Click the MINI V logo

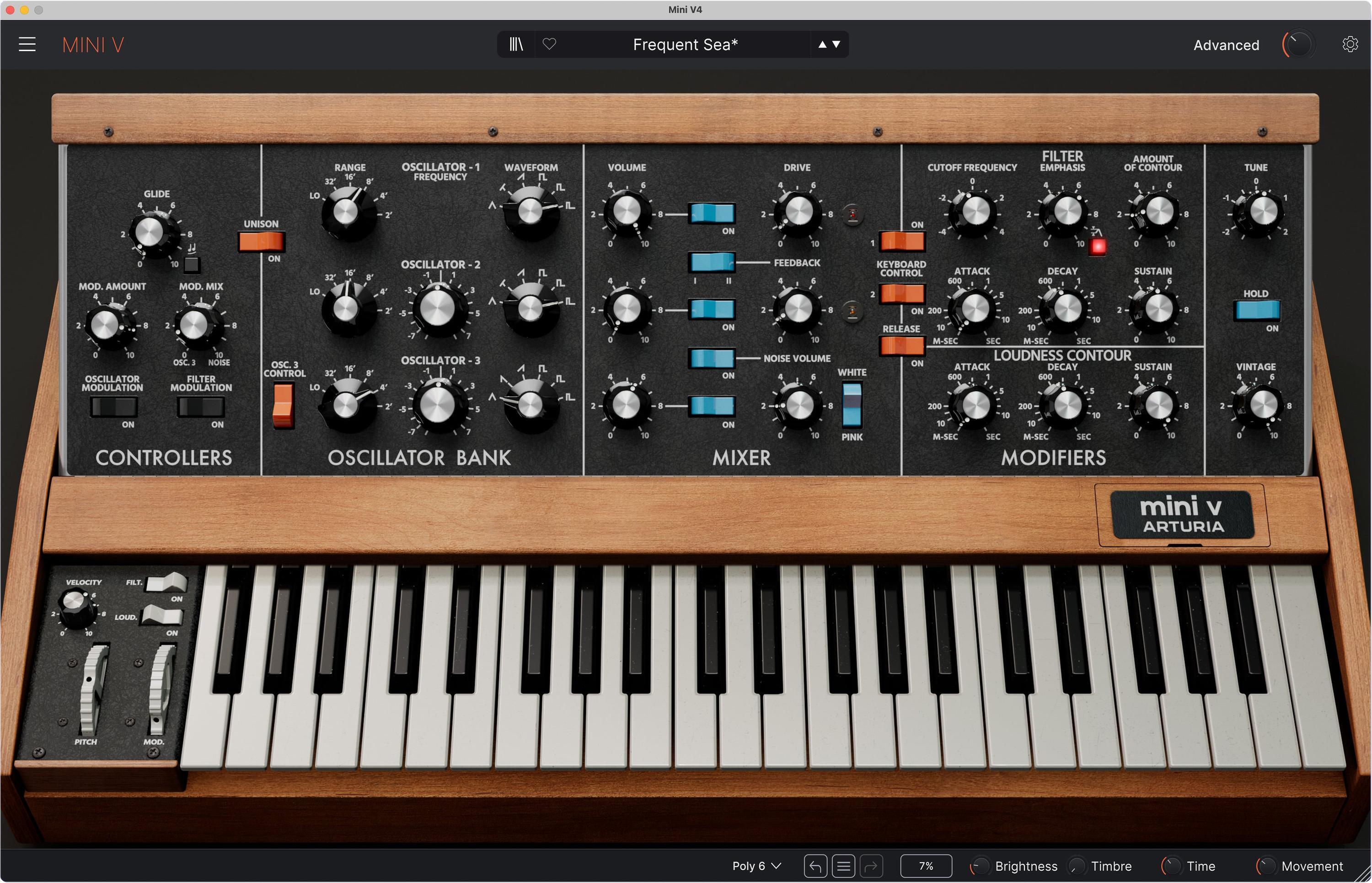point(93,45)
